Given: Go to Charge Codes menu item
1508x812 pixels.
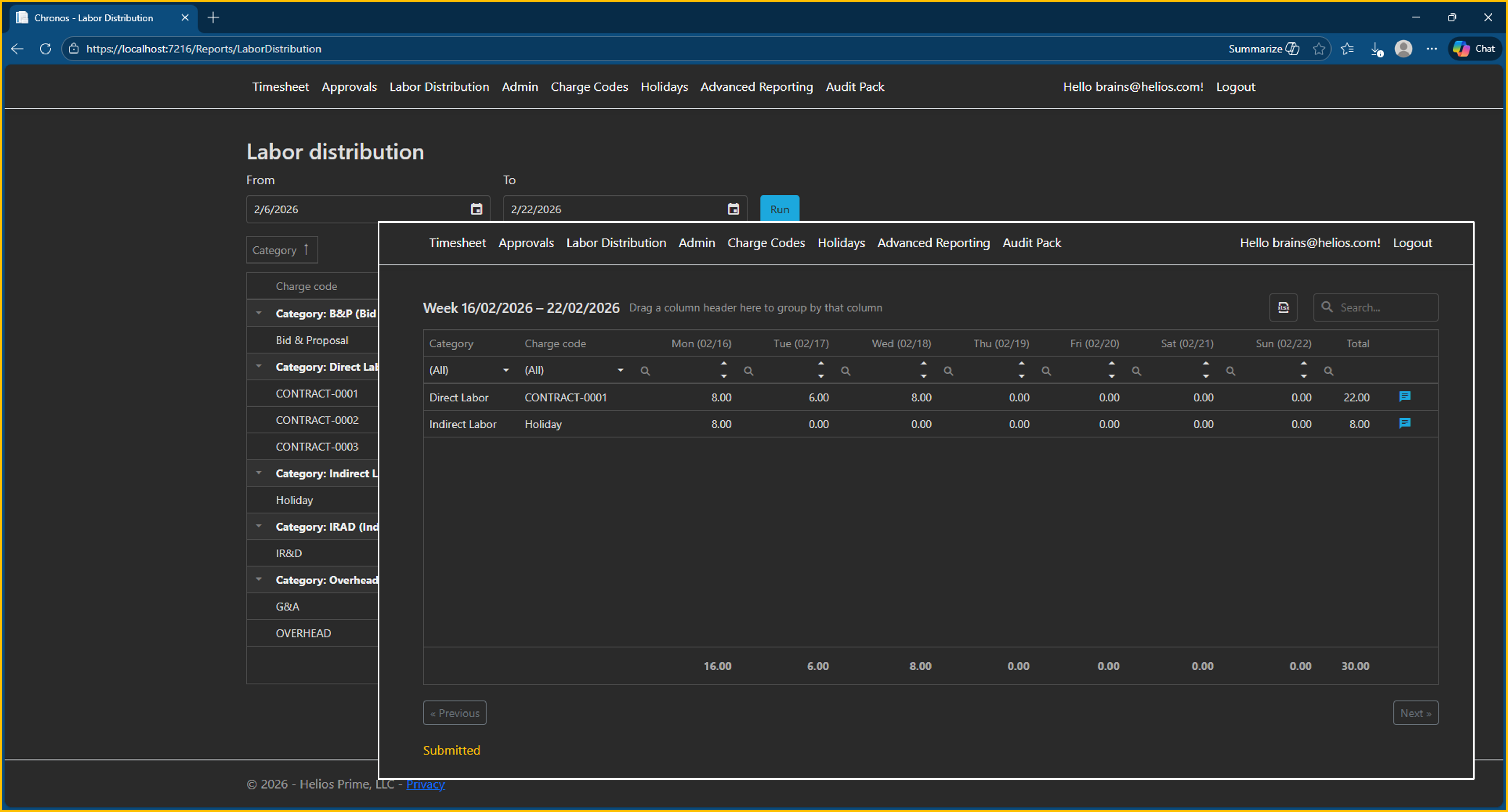Looking at the screenshot, I should 589,87.
